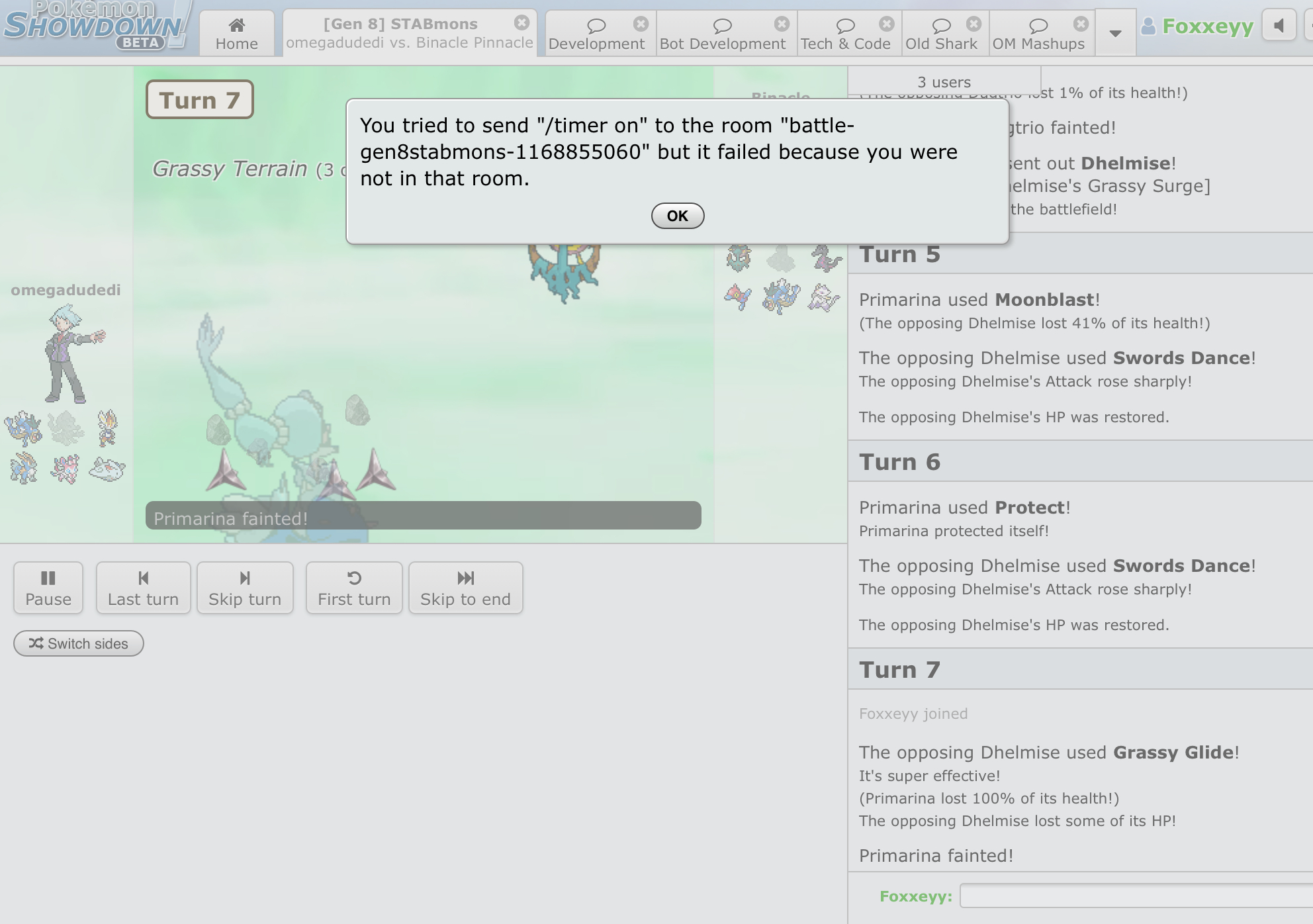Click the Foxxeyy joined log line
The height and width of the screenshot is (924, 1313).
(913, 714)
